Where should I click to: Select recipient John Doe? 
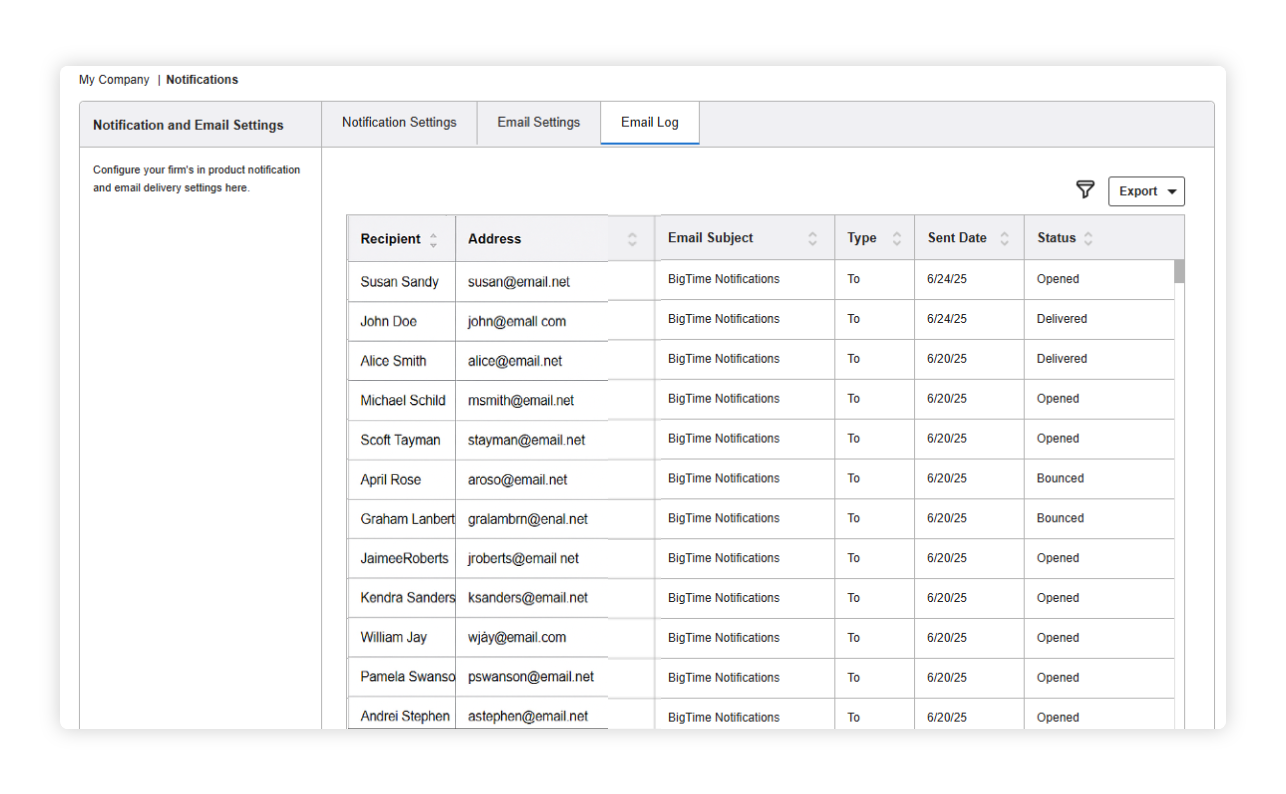(x=388, y=321)
